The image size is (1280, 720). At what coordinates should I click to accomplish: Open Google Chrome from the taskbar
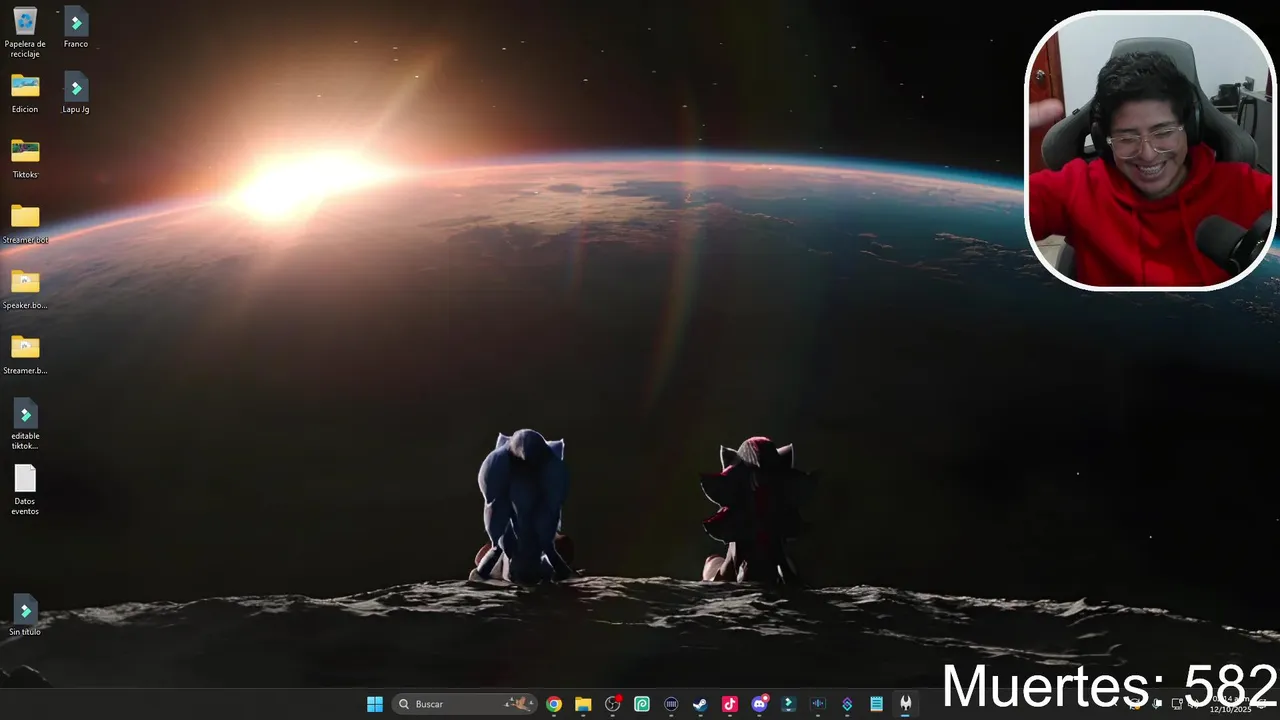click(554, 704)
